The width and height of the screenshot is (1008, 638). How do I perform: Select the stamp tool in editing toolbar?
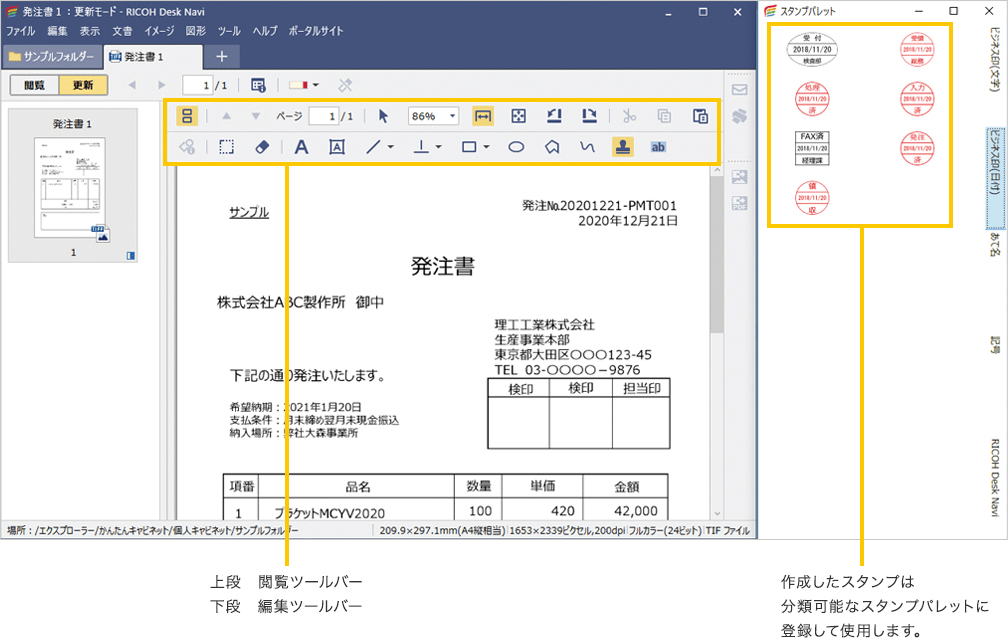pos(622,147)
